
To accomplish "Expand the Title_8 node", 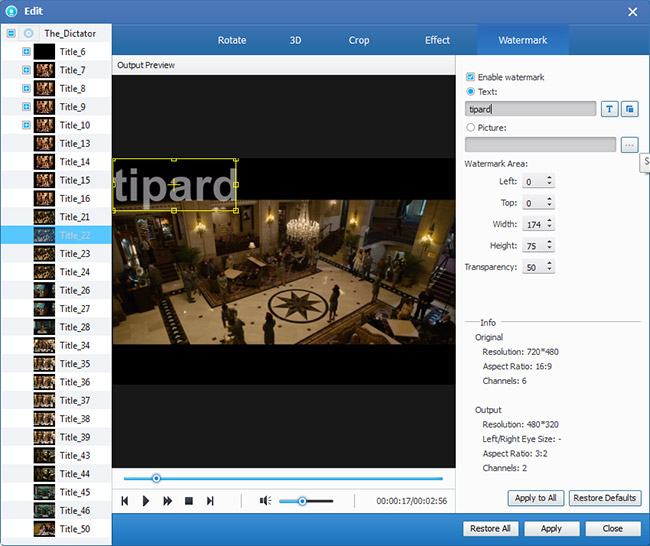I will (x=26, y=88).
